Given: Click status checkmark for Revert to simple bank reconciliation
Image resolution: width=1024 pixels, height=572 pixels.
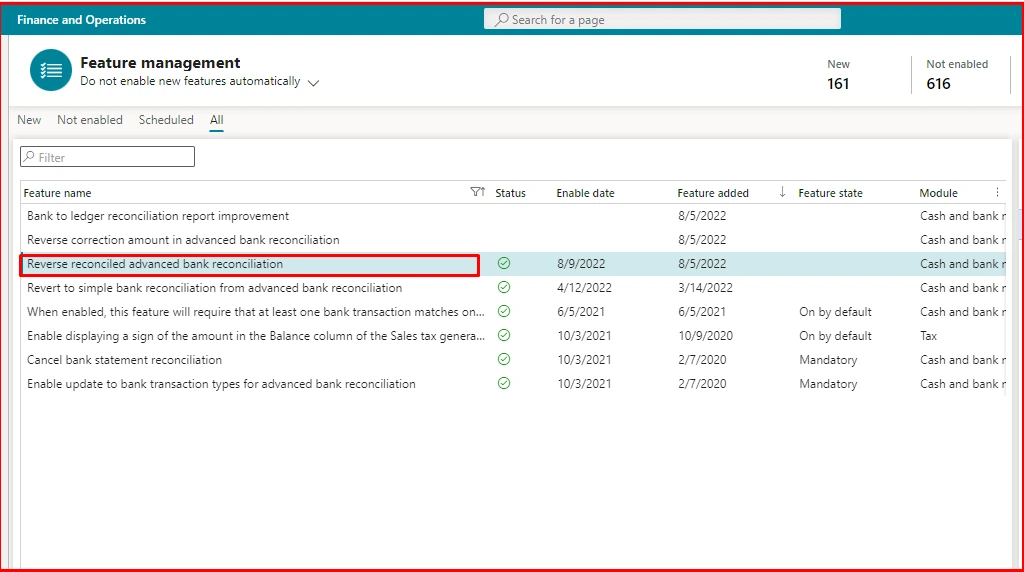Looking at the screenshot, I should pos(504,287).
